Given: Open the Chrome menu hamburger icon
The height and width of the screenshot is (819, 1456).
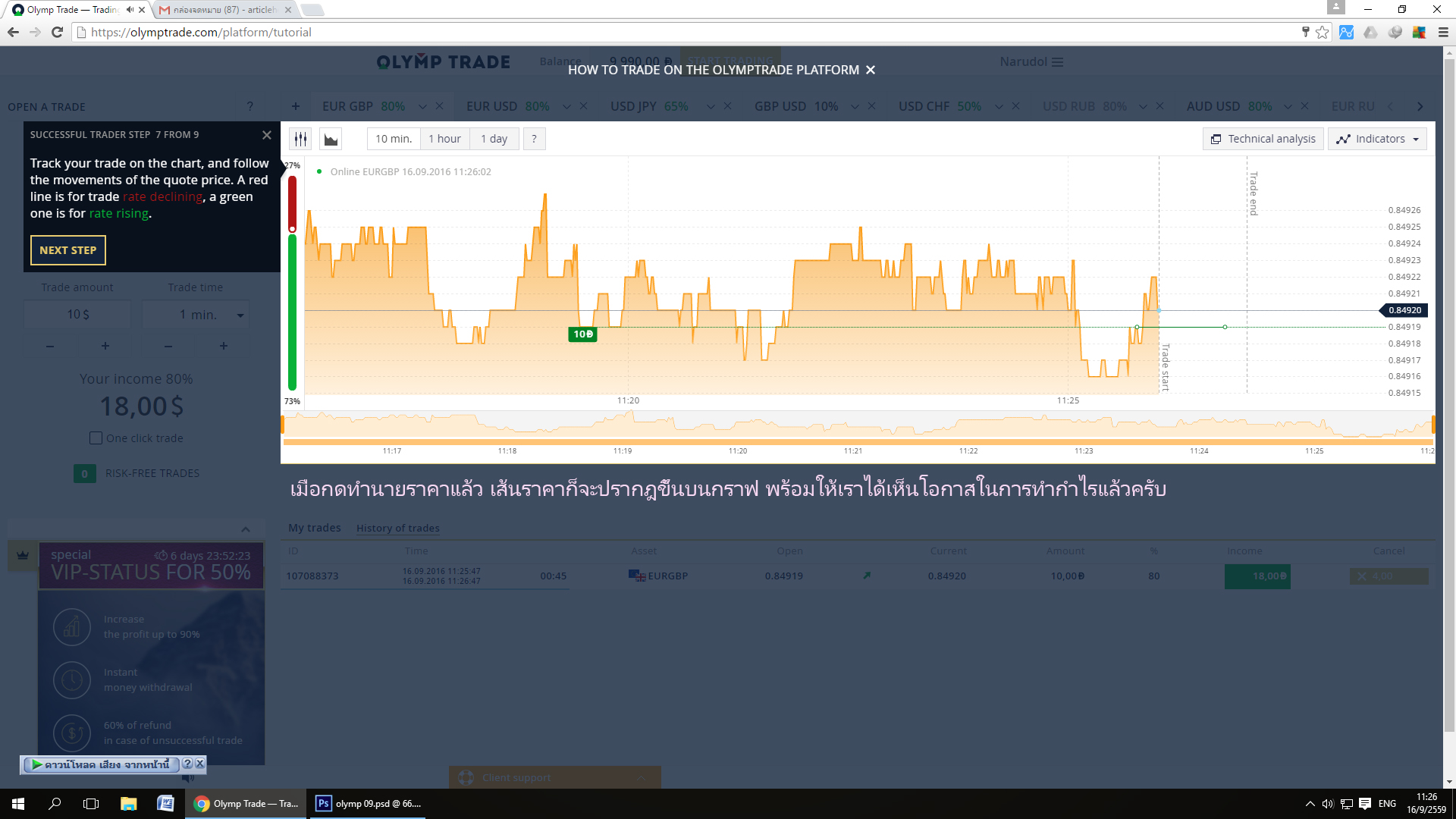Looking at the screenshot, I should pyautogui.click(x=1443, y=32).
